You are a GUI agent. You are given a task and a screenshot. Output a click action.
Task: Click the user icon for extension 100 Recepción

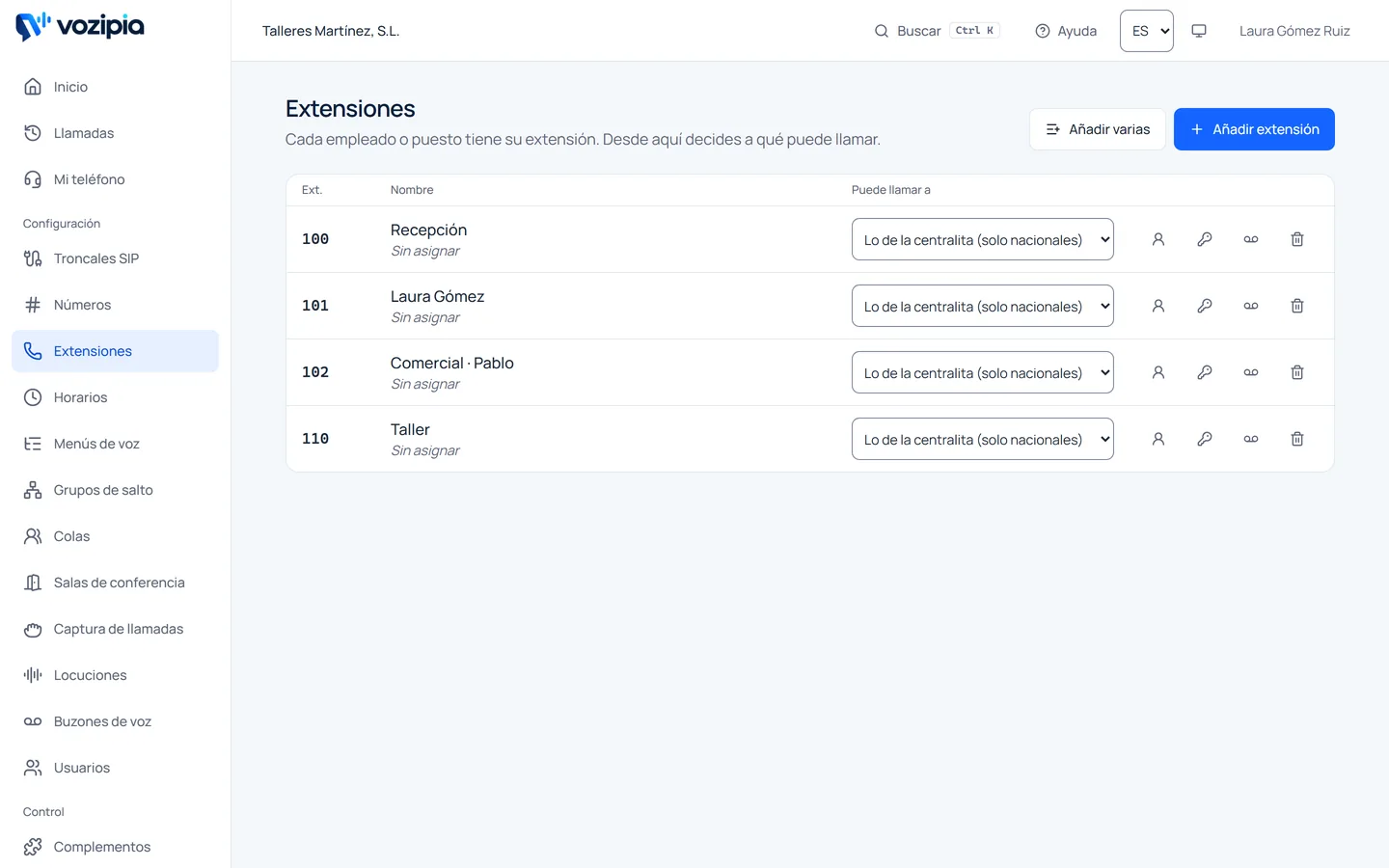(1158, 239)
